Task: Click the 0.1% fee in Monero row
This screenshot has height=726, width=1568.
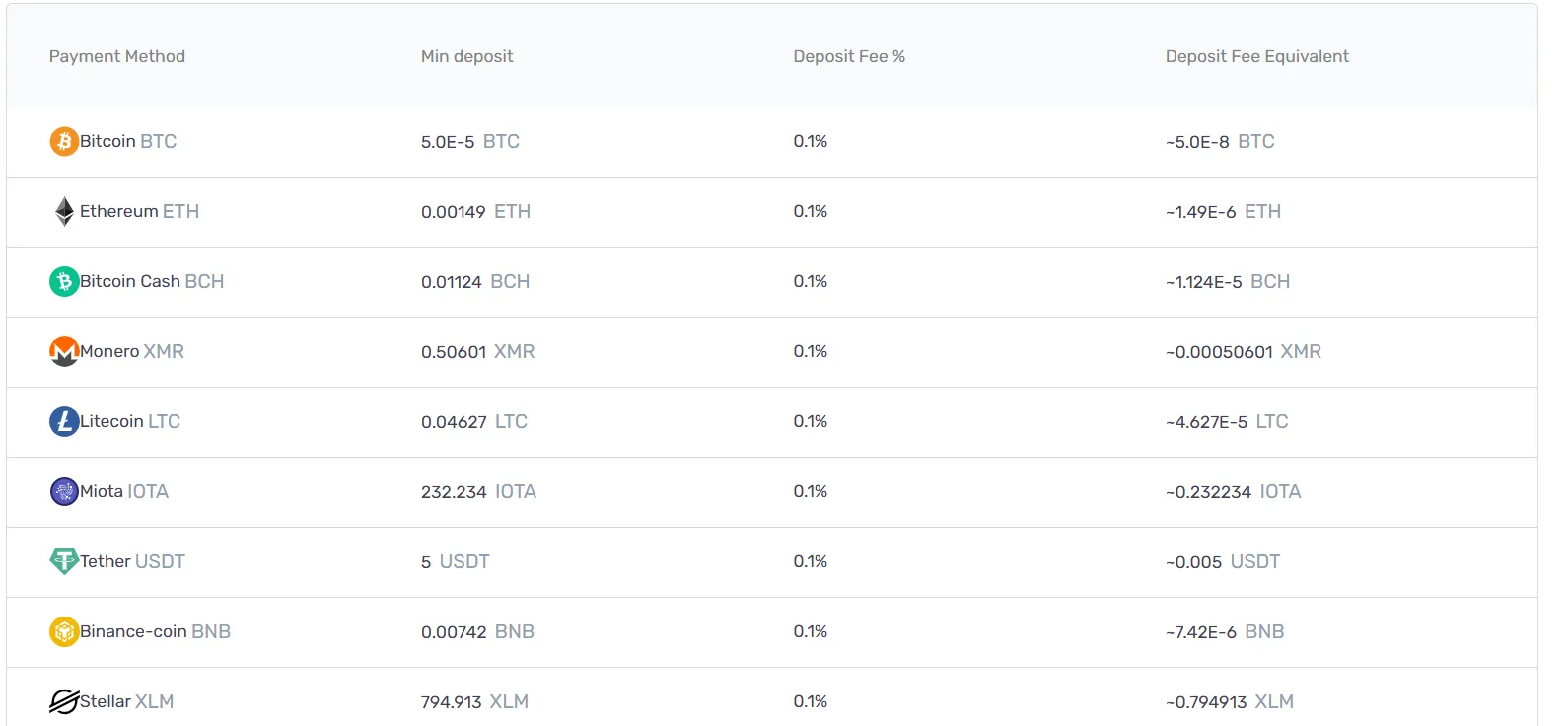Action: click(811, 351)
